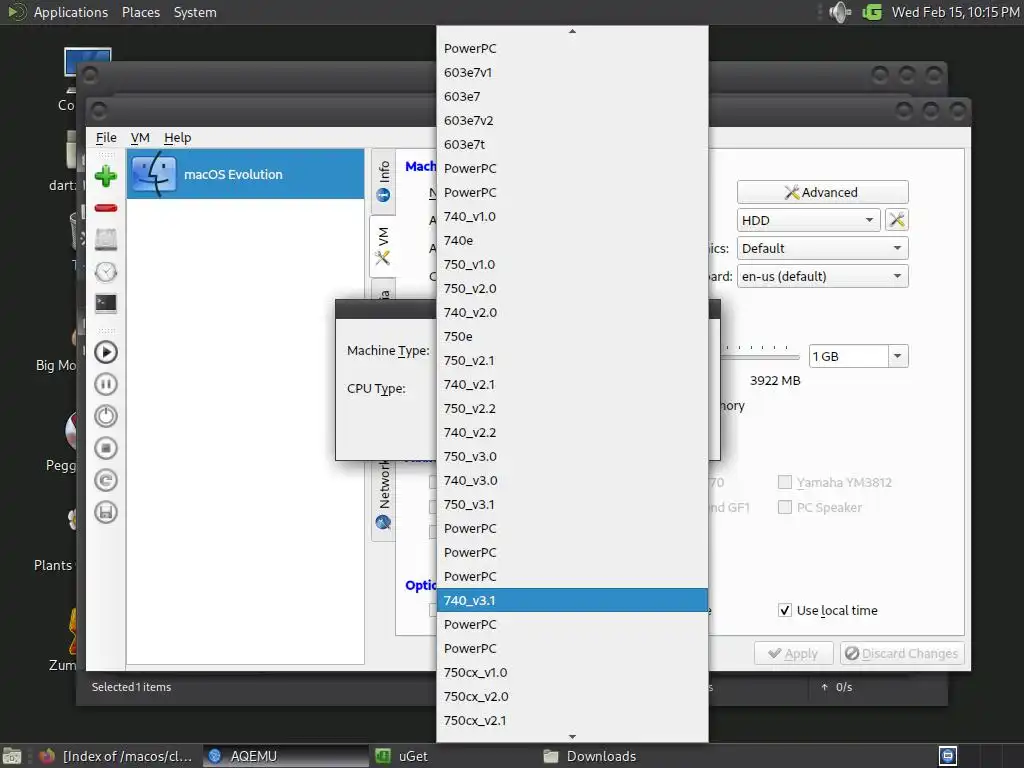Click the Discard Changes button

tap(902, 653)
